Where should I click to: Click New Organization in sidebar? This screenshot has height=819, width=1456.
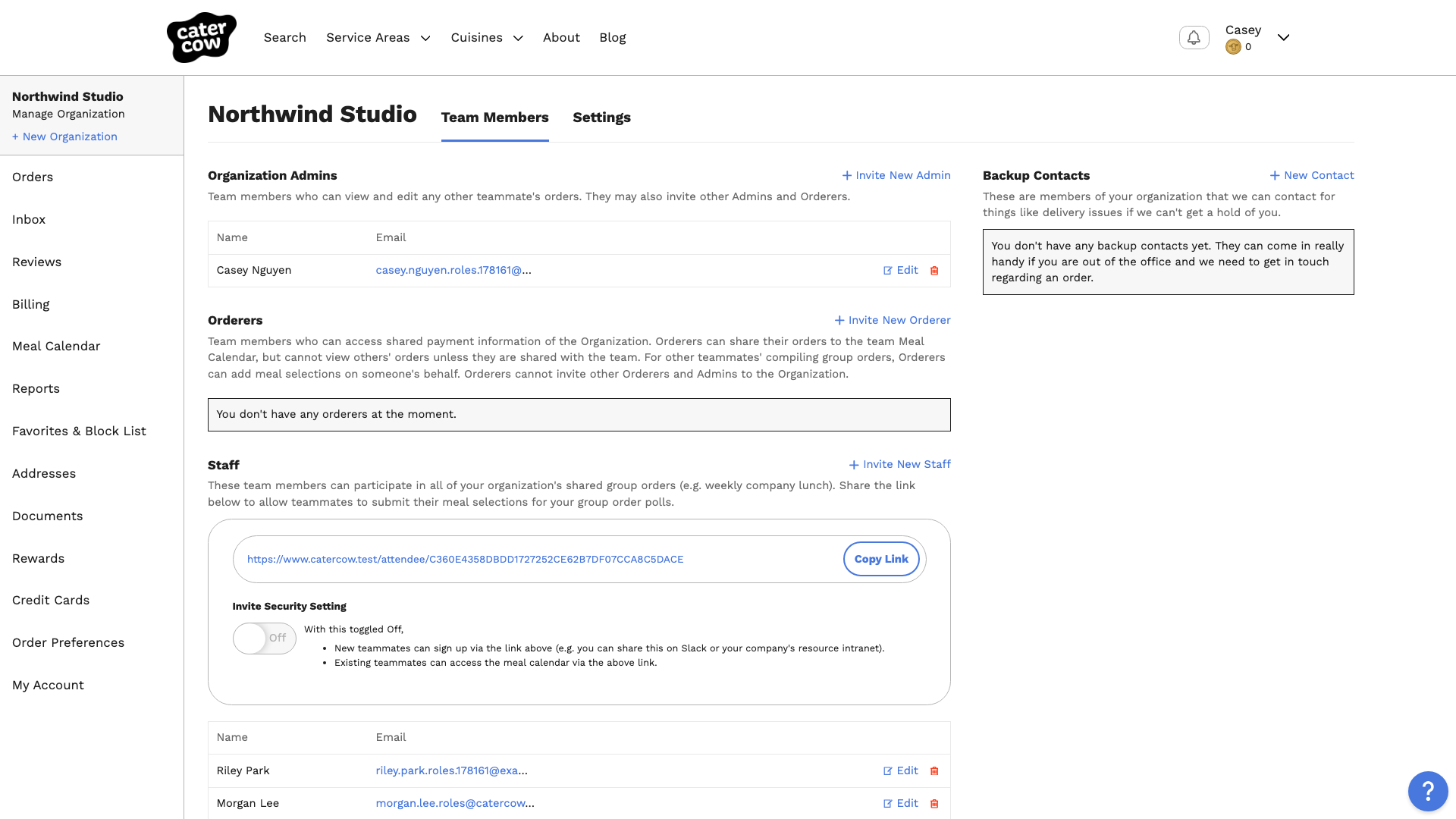click(64, 136)
